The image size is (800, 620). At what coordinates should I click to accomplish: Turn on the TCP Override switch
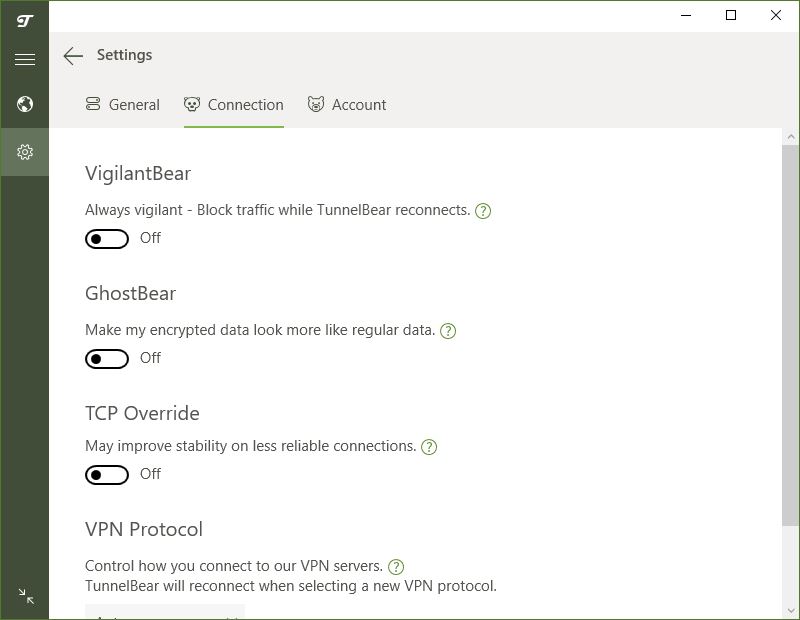pos(107,475)
